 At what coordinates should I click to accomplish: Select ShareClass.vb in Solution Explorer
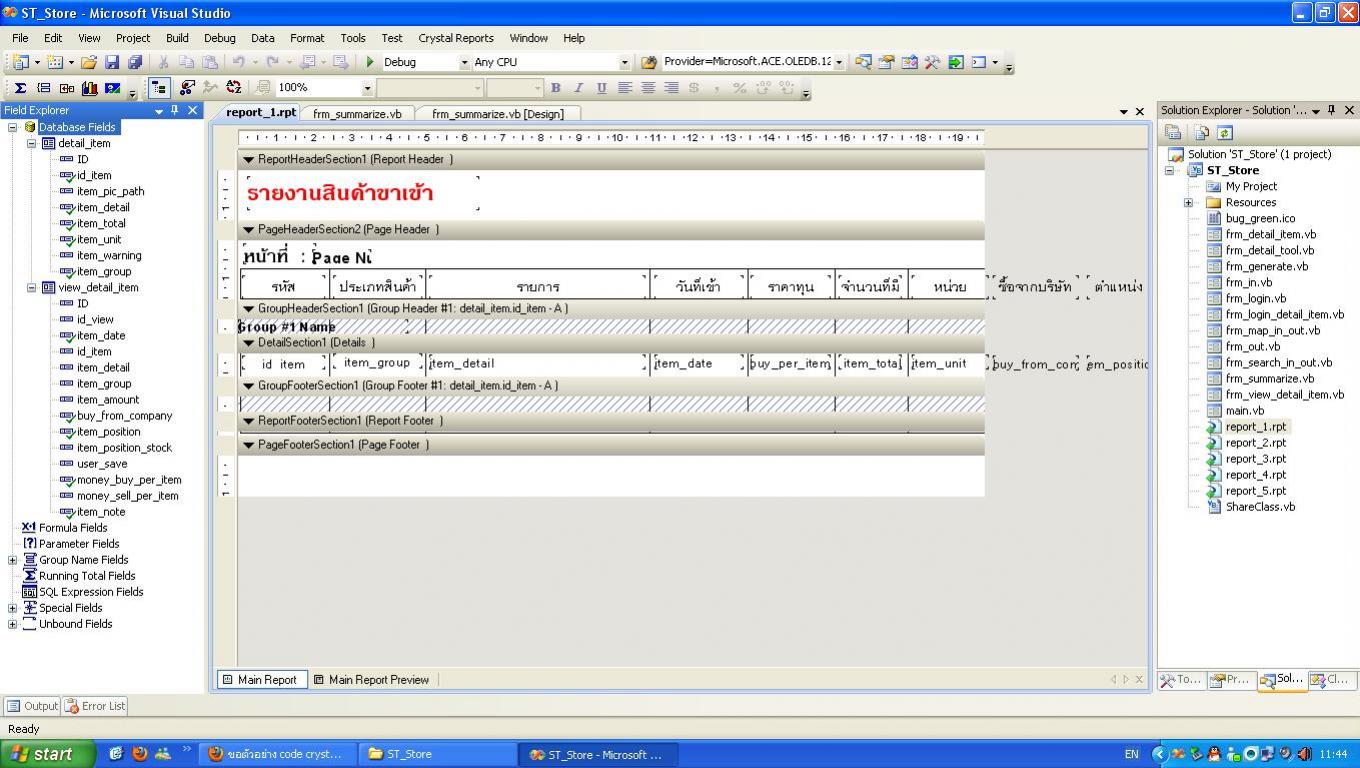point(1260,507)
